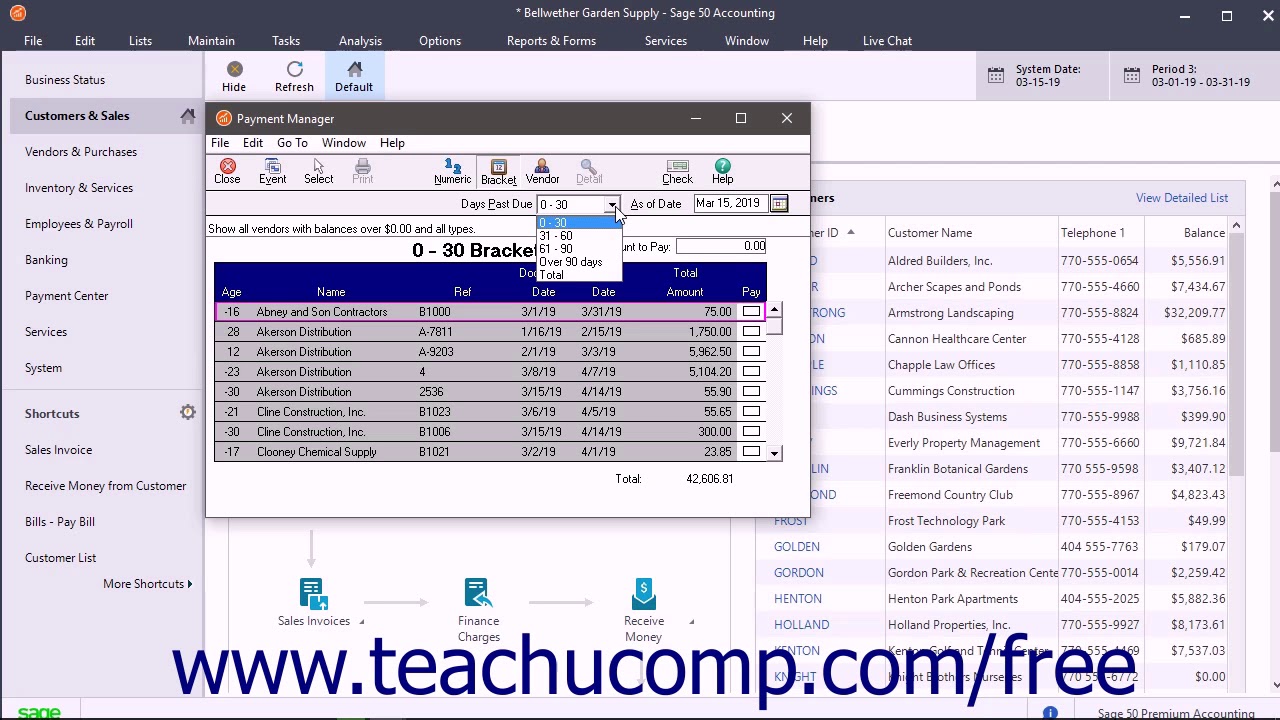Image resolution: width=1280 pixels, height=720 pixels.
Task: Collapse the Days Past Due dropdown arrow
Action: point(612,204)
